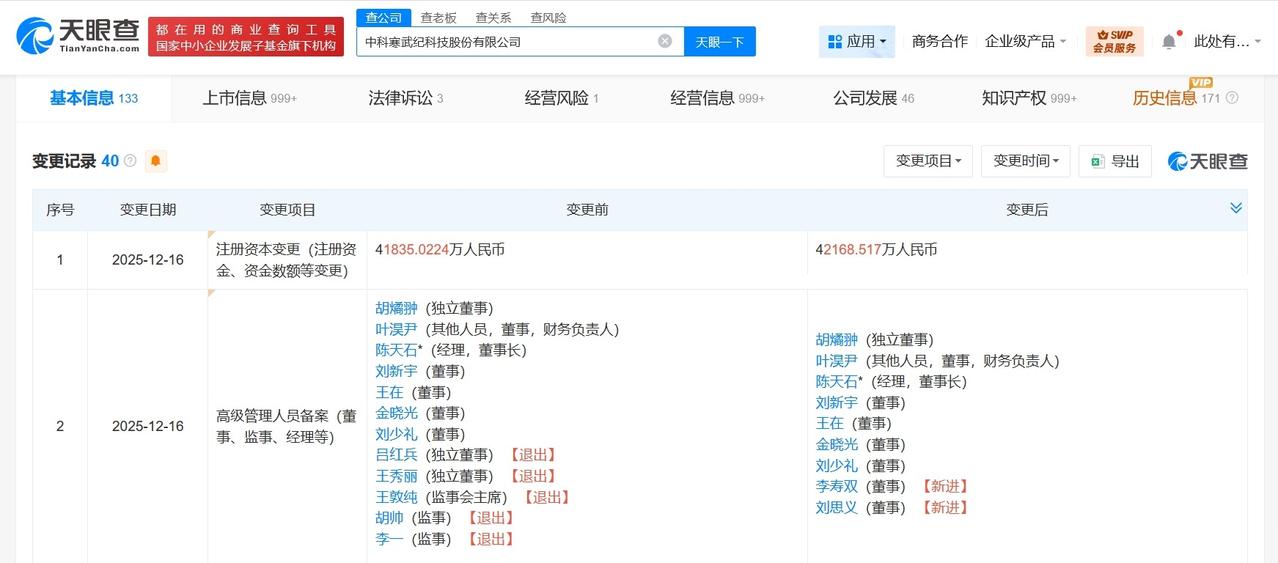Open 叶淏尹 in the 变更前 column
Image resolution: width=1278 pixels, height=563 pixels.
pos(397,329)
